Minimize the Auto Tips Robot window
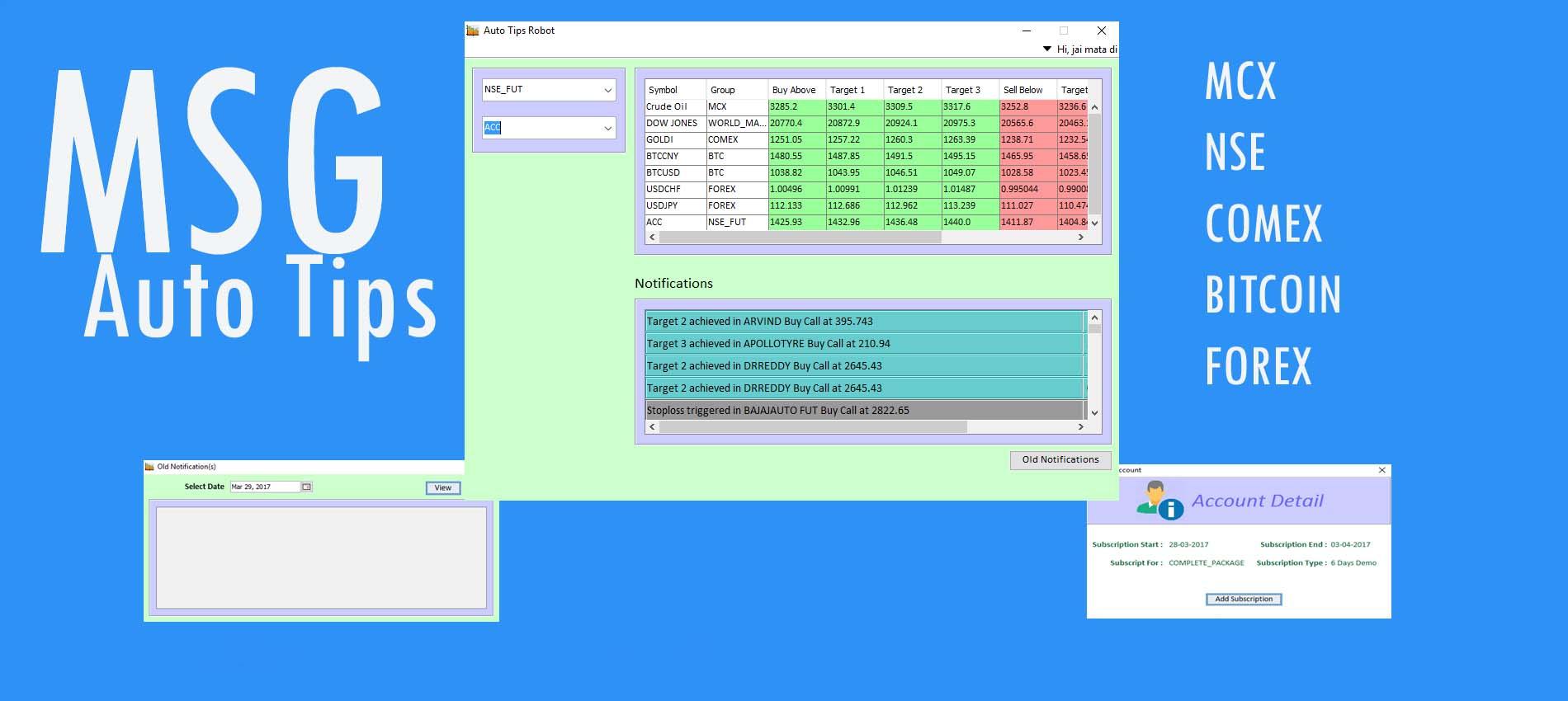The width and height of the screenshot is (1568, 701). (1027, 31)
